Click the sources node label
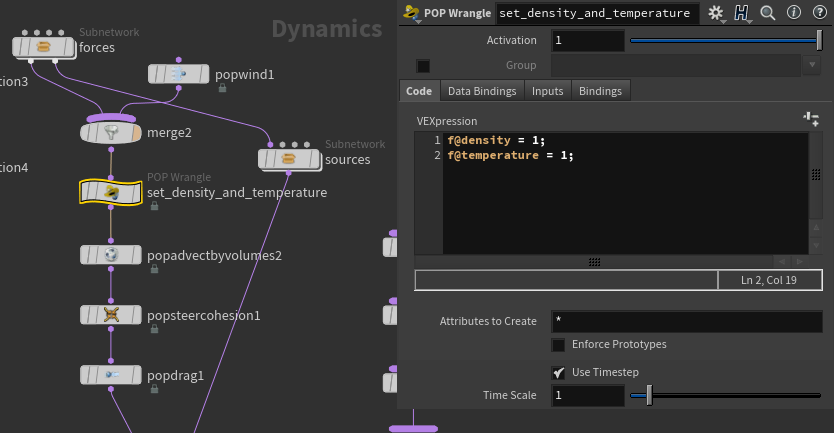This screenshot has width=834, height=433. pyautogui.click(x=347, y=160)
